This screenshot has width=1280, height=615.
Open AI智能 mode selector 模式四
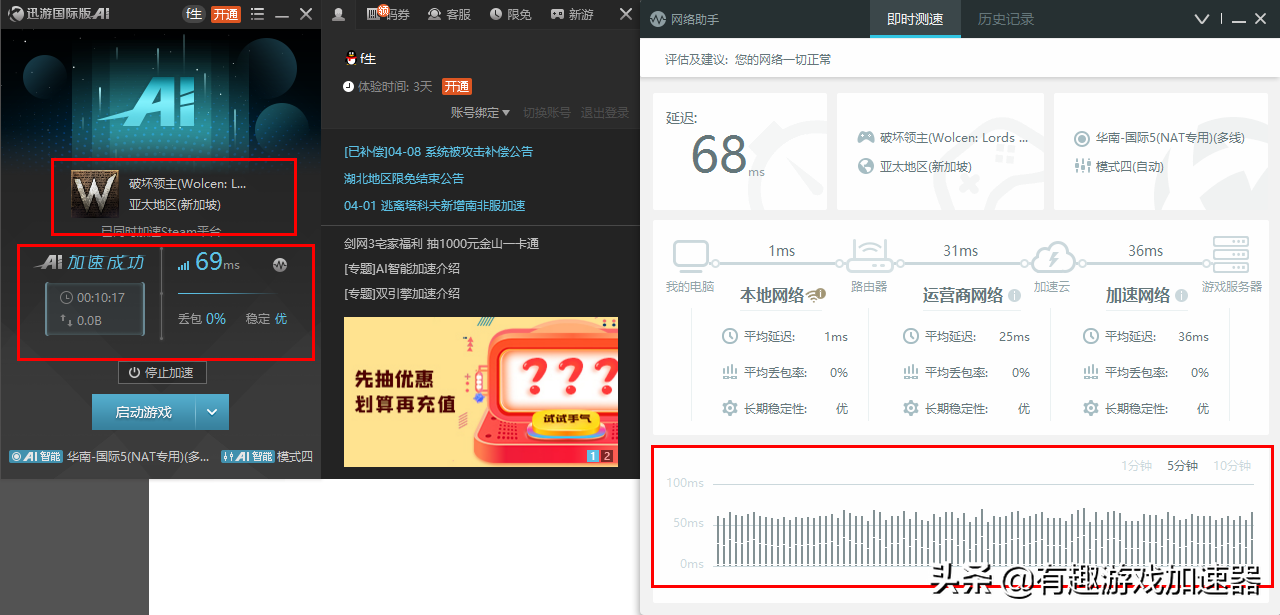267,457
